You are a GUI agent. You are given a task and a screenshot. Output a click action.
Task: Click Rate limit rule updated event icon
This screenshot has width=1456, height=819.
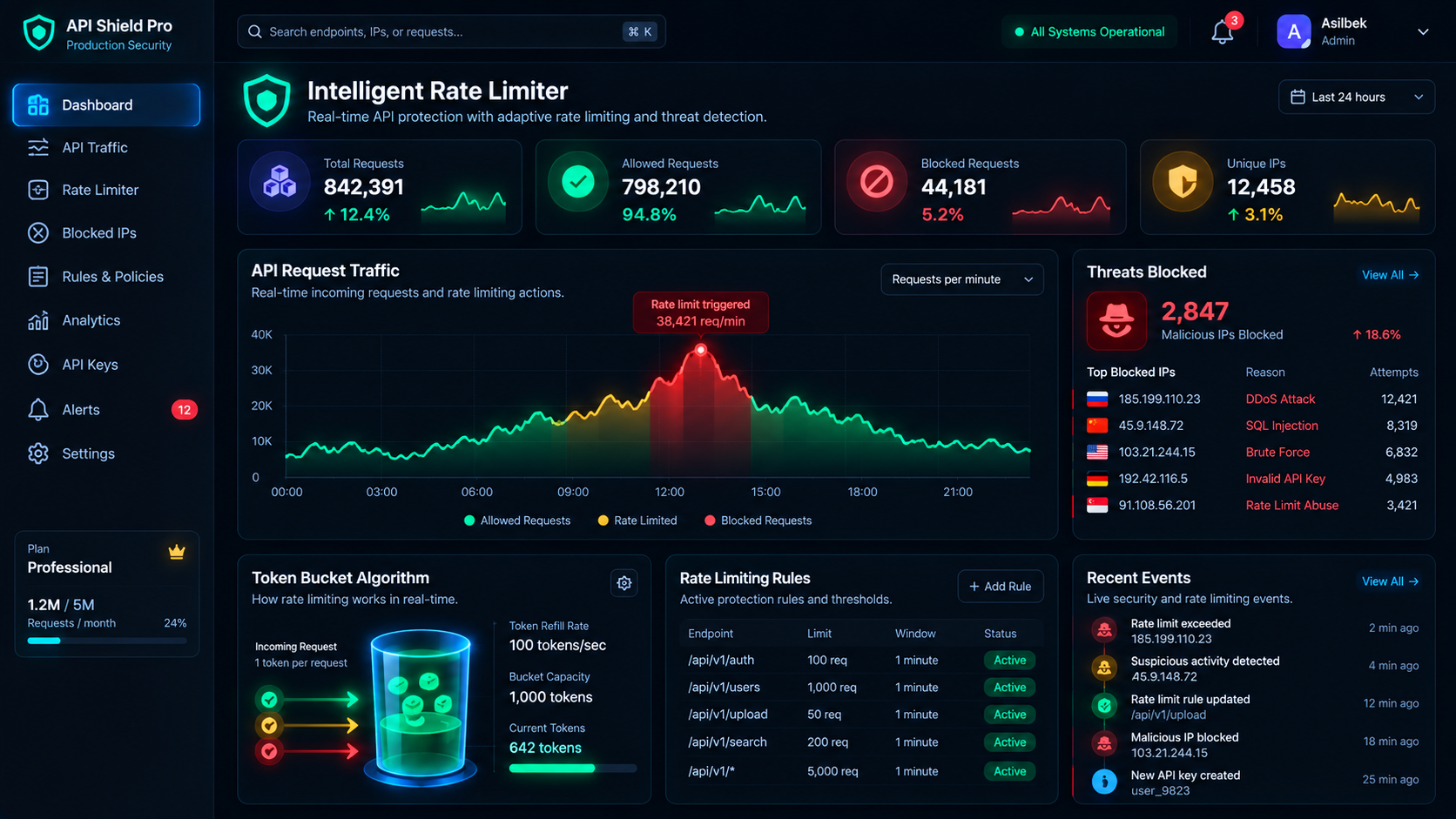[1104, 706]
